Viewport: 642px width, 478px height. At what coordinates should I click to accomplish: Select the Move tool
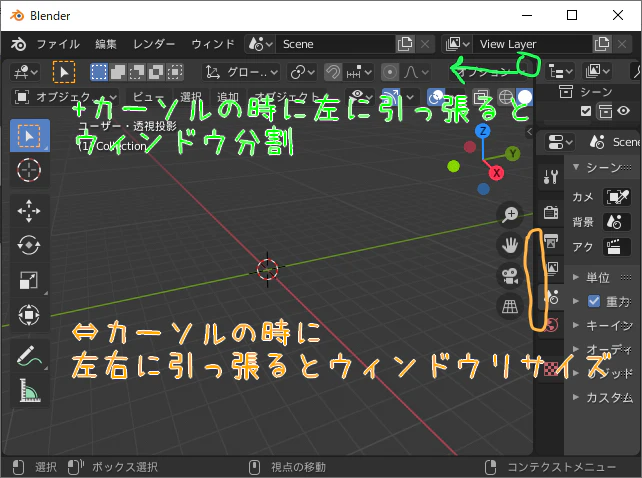(29, 211)
